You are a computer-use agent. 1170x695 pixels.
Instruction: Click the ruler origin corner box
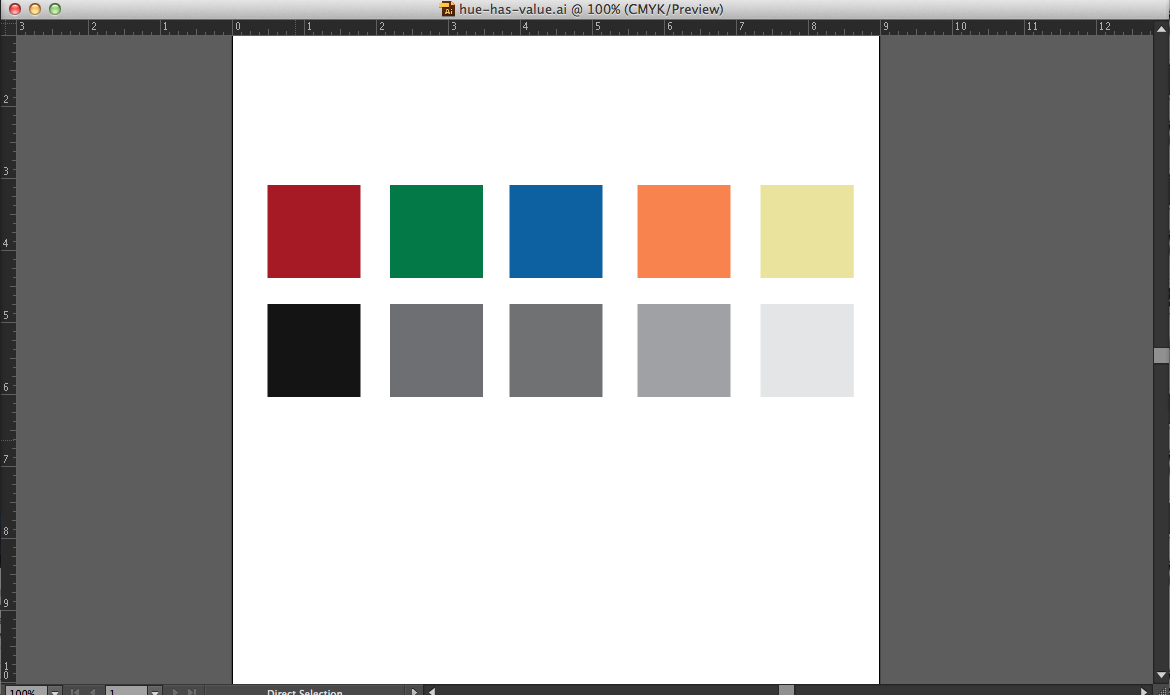[7, 28]
